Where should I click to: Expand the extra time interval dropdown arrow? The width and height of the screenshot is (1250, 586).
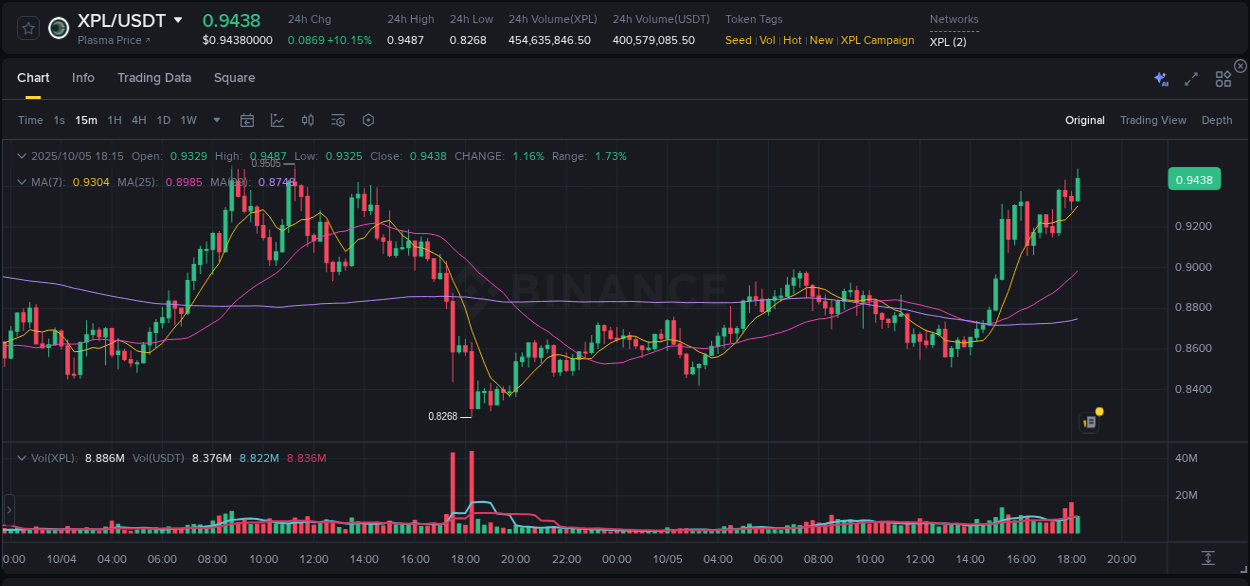click(215, 119)
